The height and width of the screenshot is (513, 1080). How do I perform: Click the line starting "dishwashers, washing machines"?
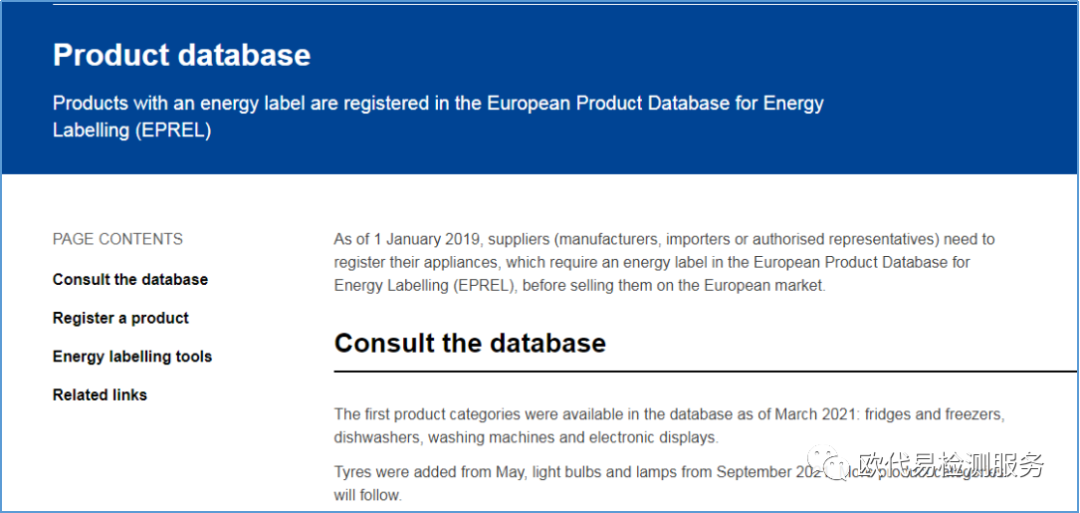pos(526,437)
